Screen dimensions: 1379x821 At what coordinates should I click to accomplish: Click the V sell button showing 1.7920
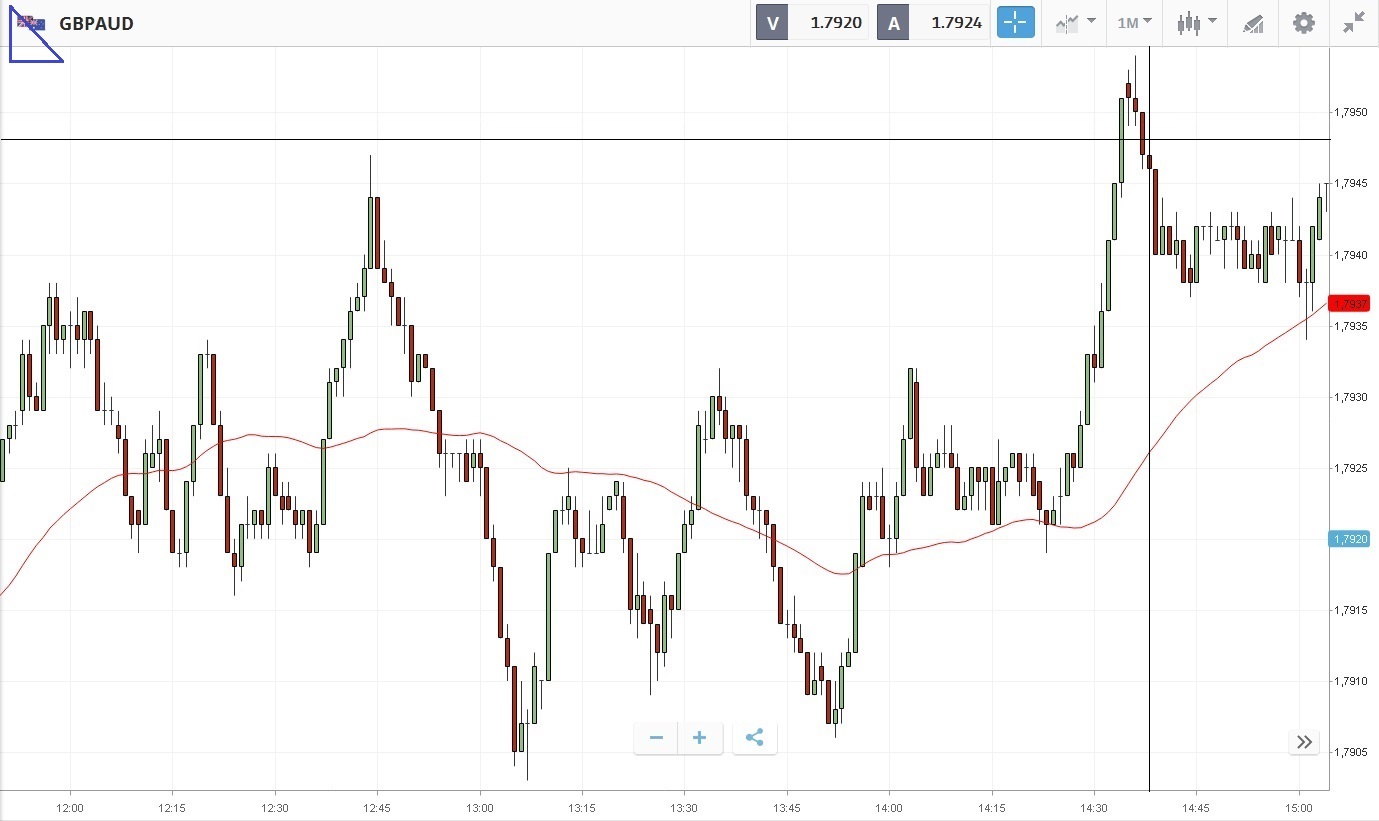(813, 23)
